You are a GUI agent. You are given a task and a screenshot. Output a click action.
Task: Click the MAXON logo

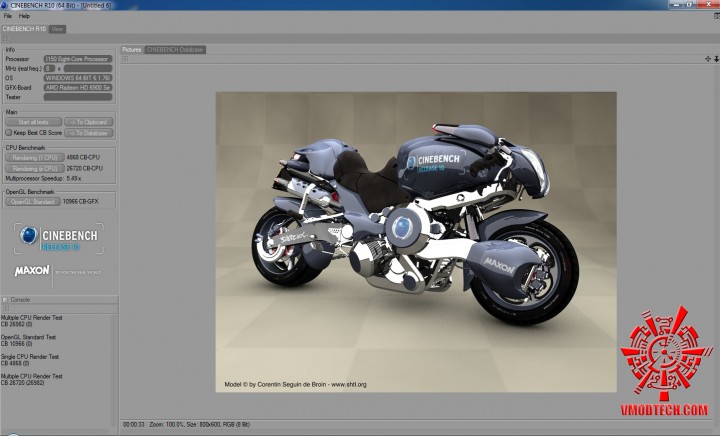tap(32, 271)
